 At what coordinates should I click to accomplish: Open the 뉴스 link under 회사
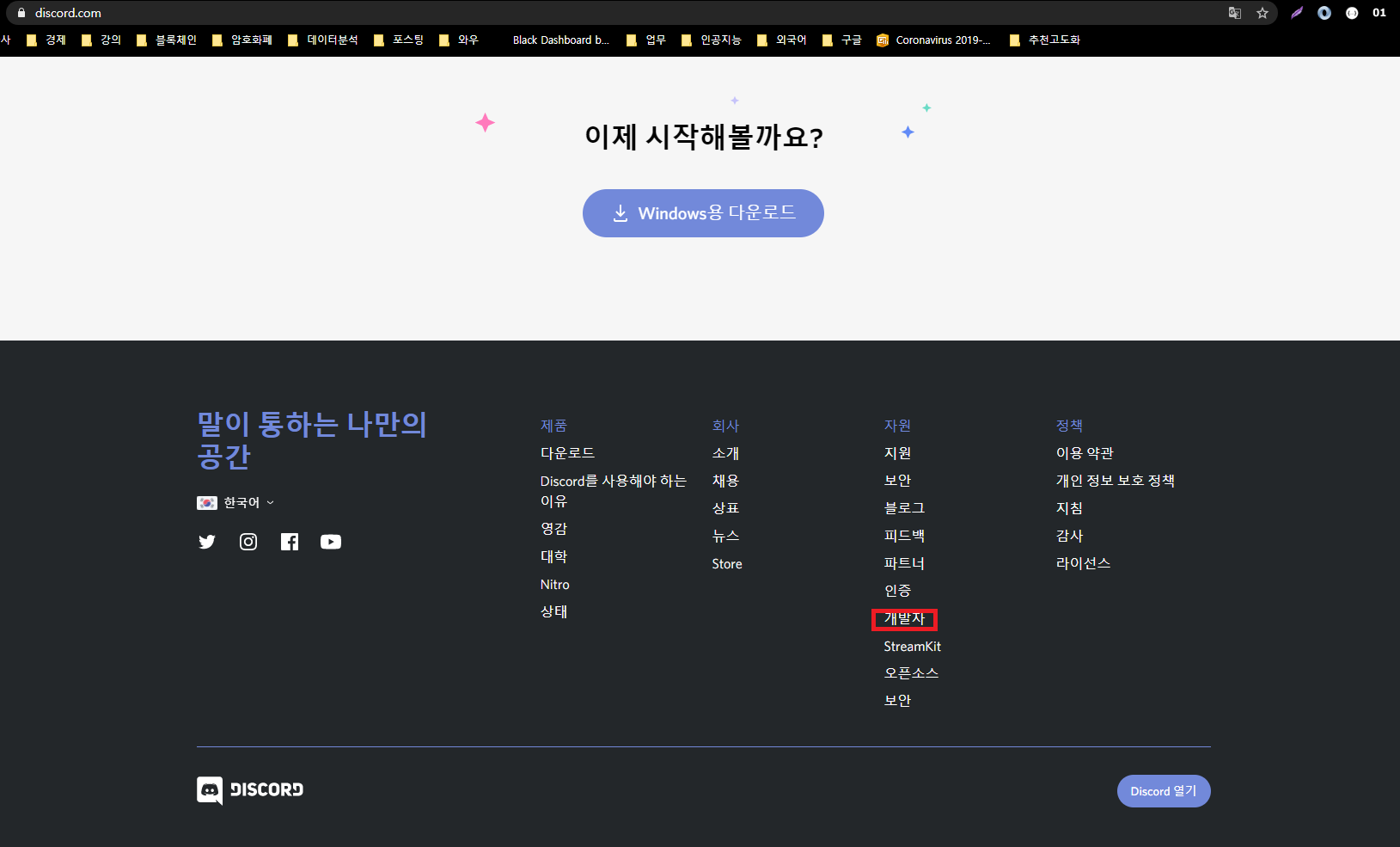(726, 536)
